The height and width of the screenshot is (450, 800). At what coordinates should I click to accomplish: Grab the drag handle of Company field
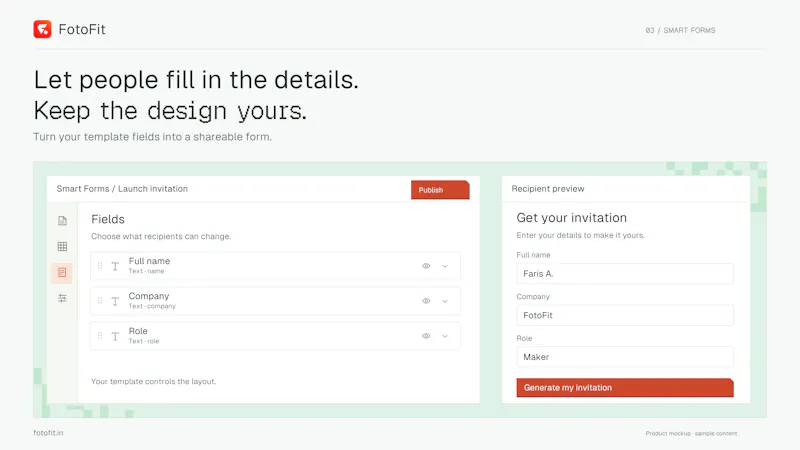(100, 301)
